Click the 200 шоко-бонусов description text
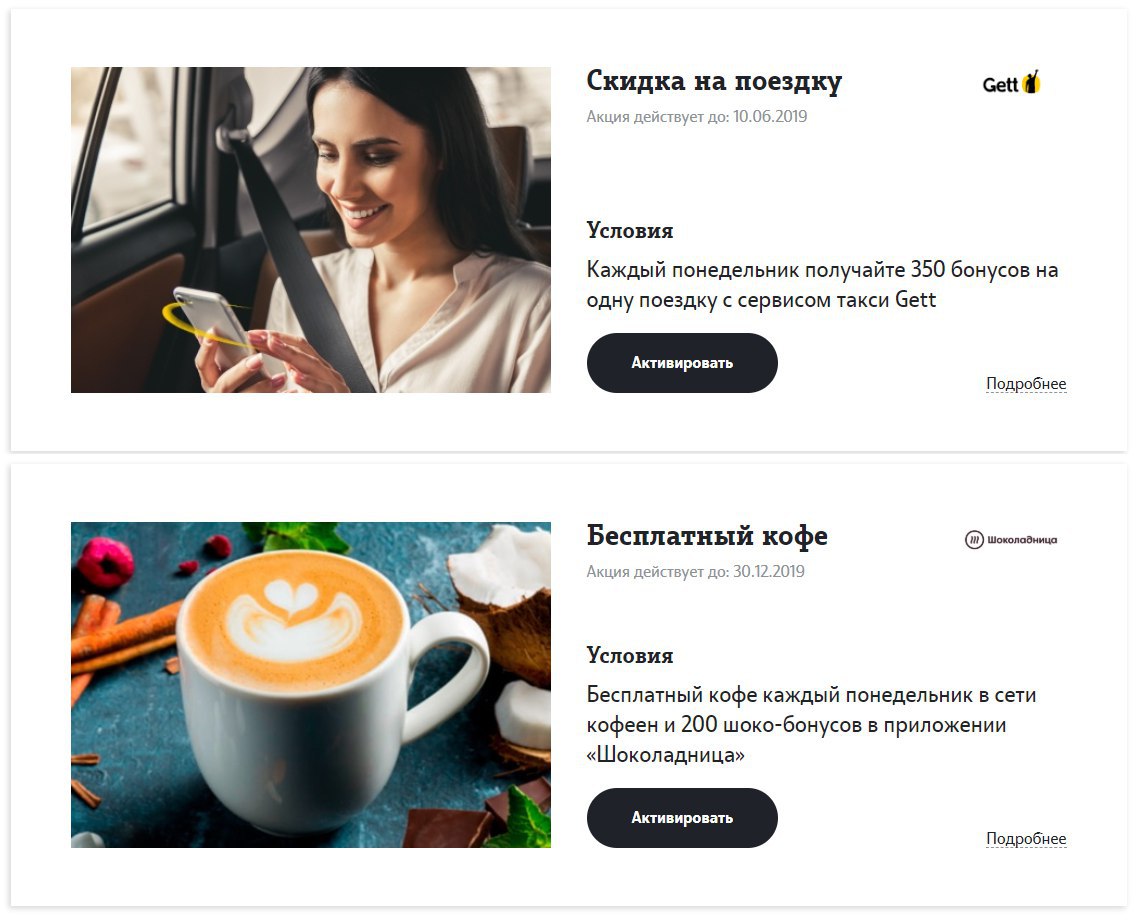Viewport: 1142px width, 922px height. point(811,725)
